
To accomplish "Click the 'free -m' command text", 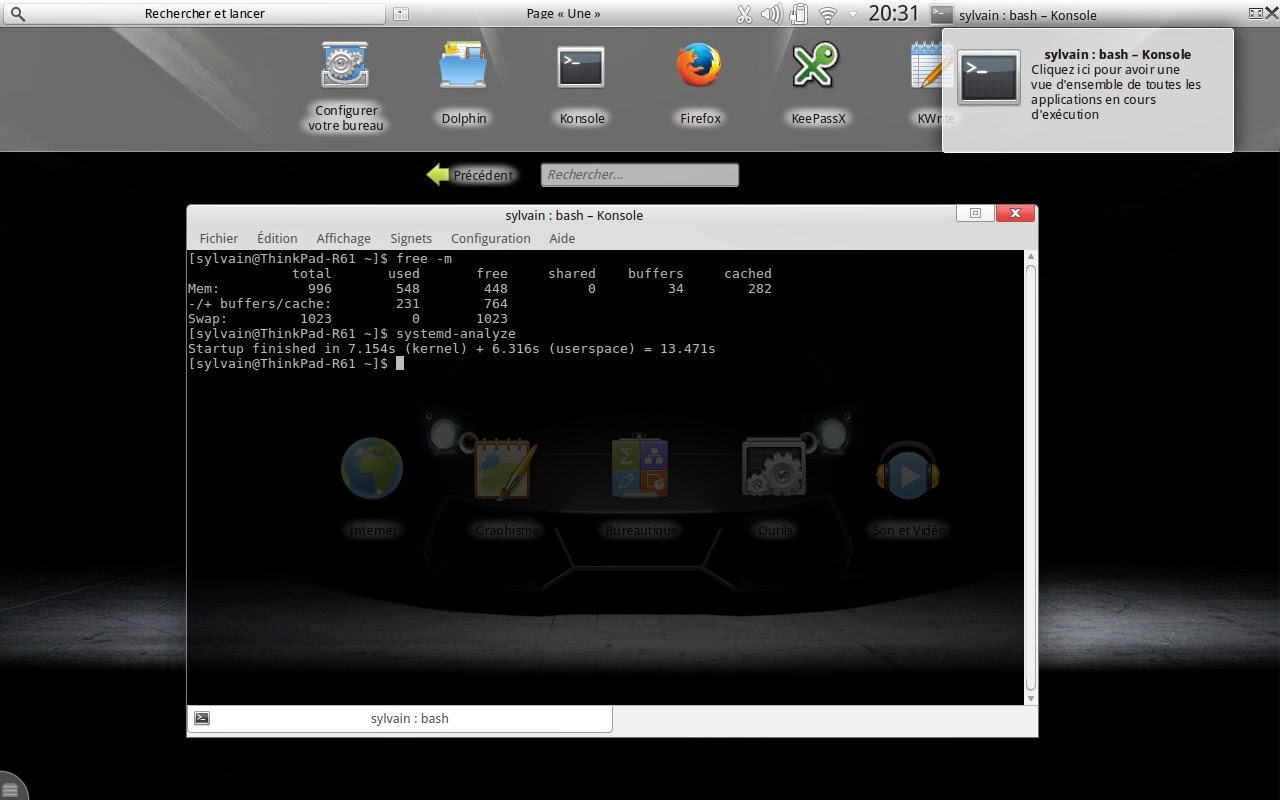I will point(424,258).
